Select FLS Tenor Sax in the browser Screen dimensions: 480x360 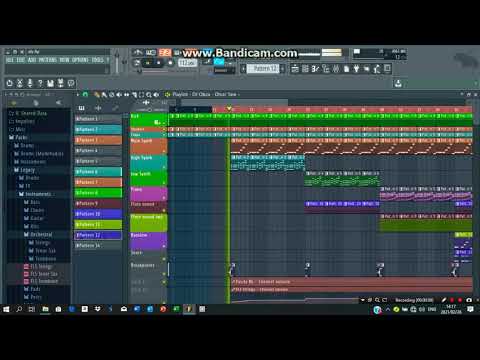(44, 274)
